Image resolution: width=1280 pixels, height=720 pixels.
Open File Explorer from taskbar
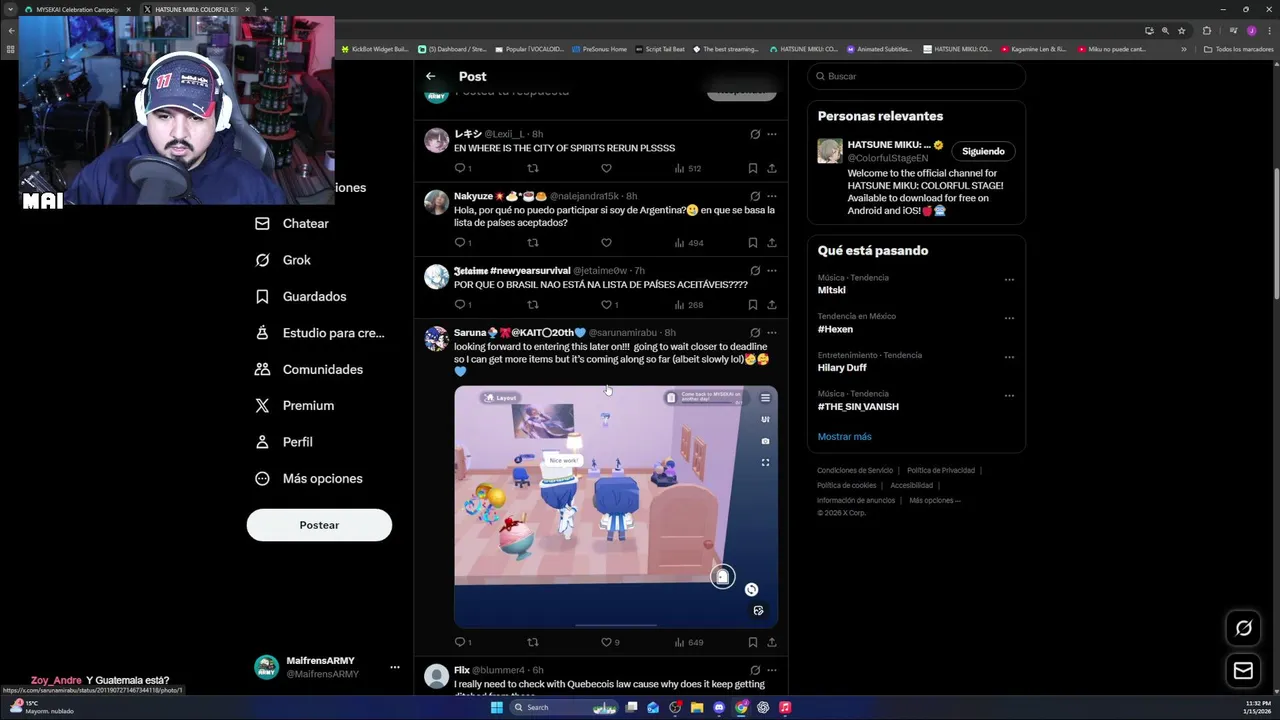click(697, 707)
